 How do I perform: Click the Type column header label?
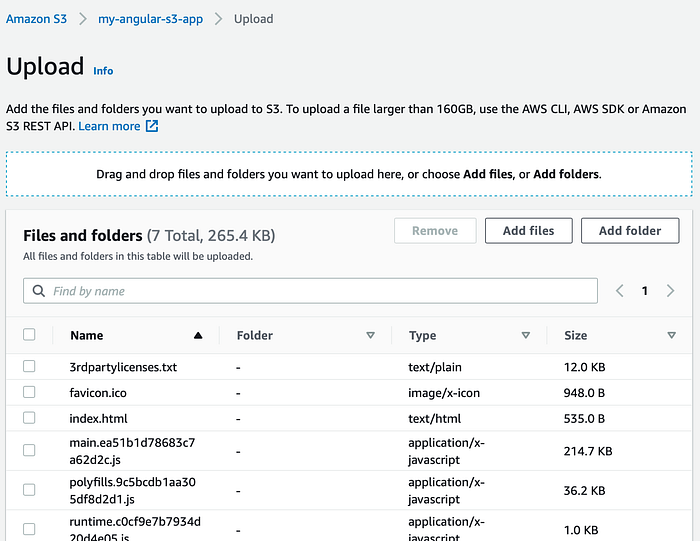[x=422, y=336]
